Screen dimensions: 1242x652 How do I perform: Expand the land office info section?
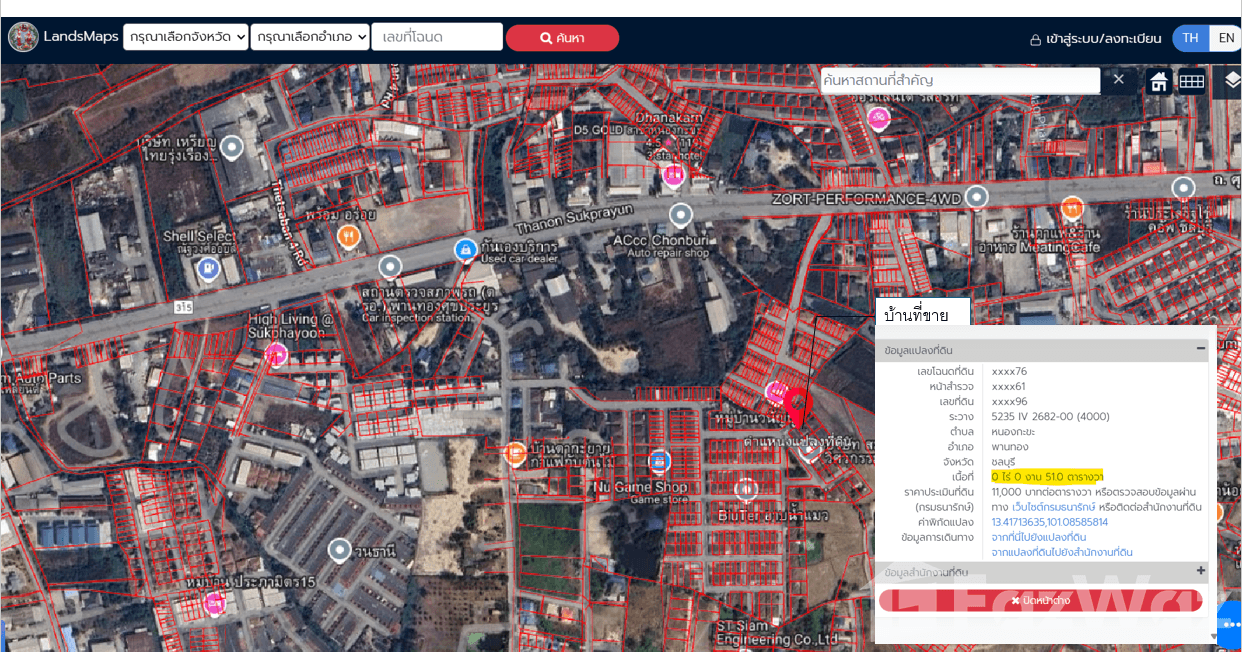click(x=1200, y=571)
